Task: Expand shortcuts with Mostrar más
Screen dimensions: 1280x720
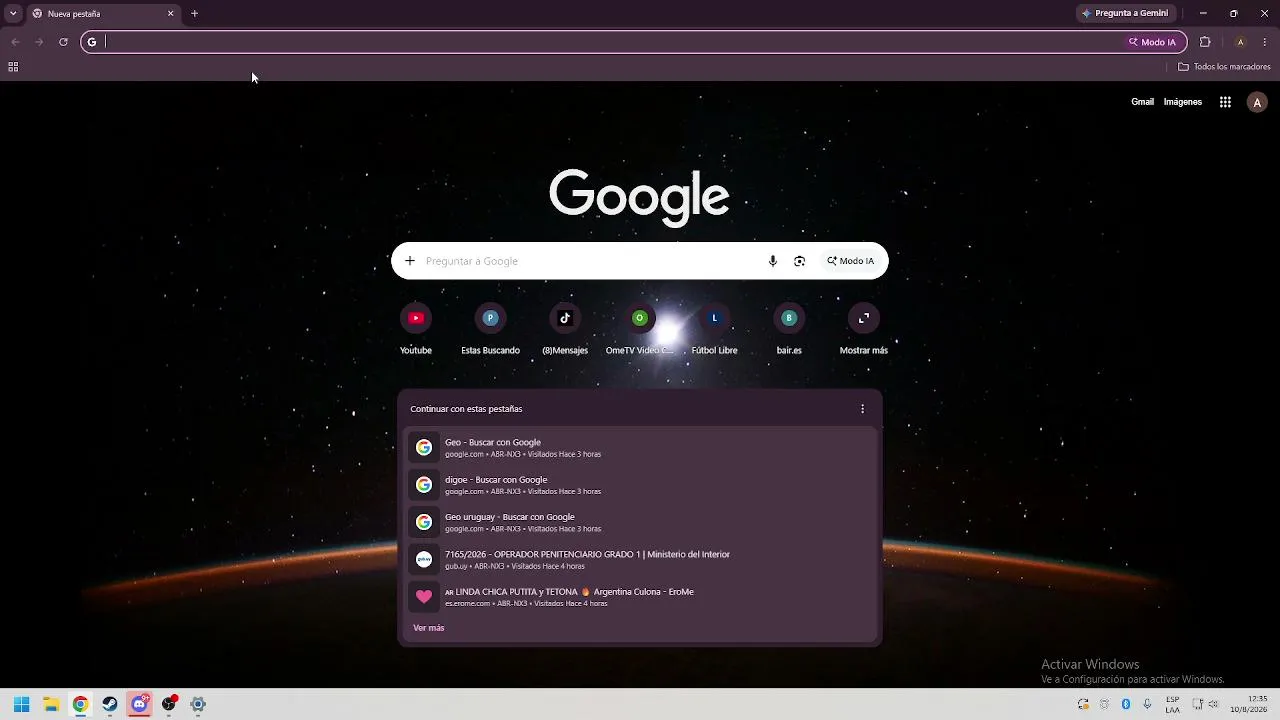Action: (864, 330)
